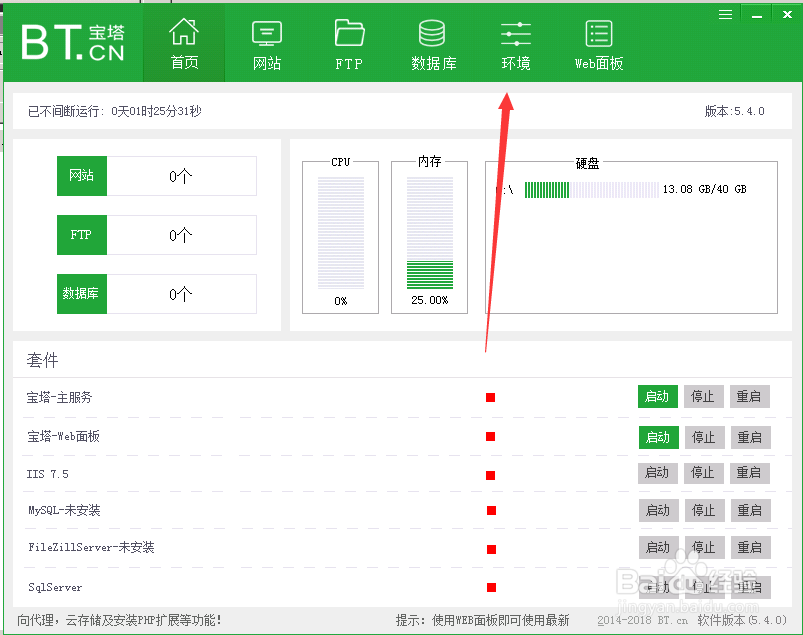
Task: Click the red status square for 宝塔-主服务
Action: tap(491, 397)
